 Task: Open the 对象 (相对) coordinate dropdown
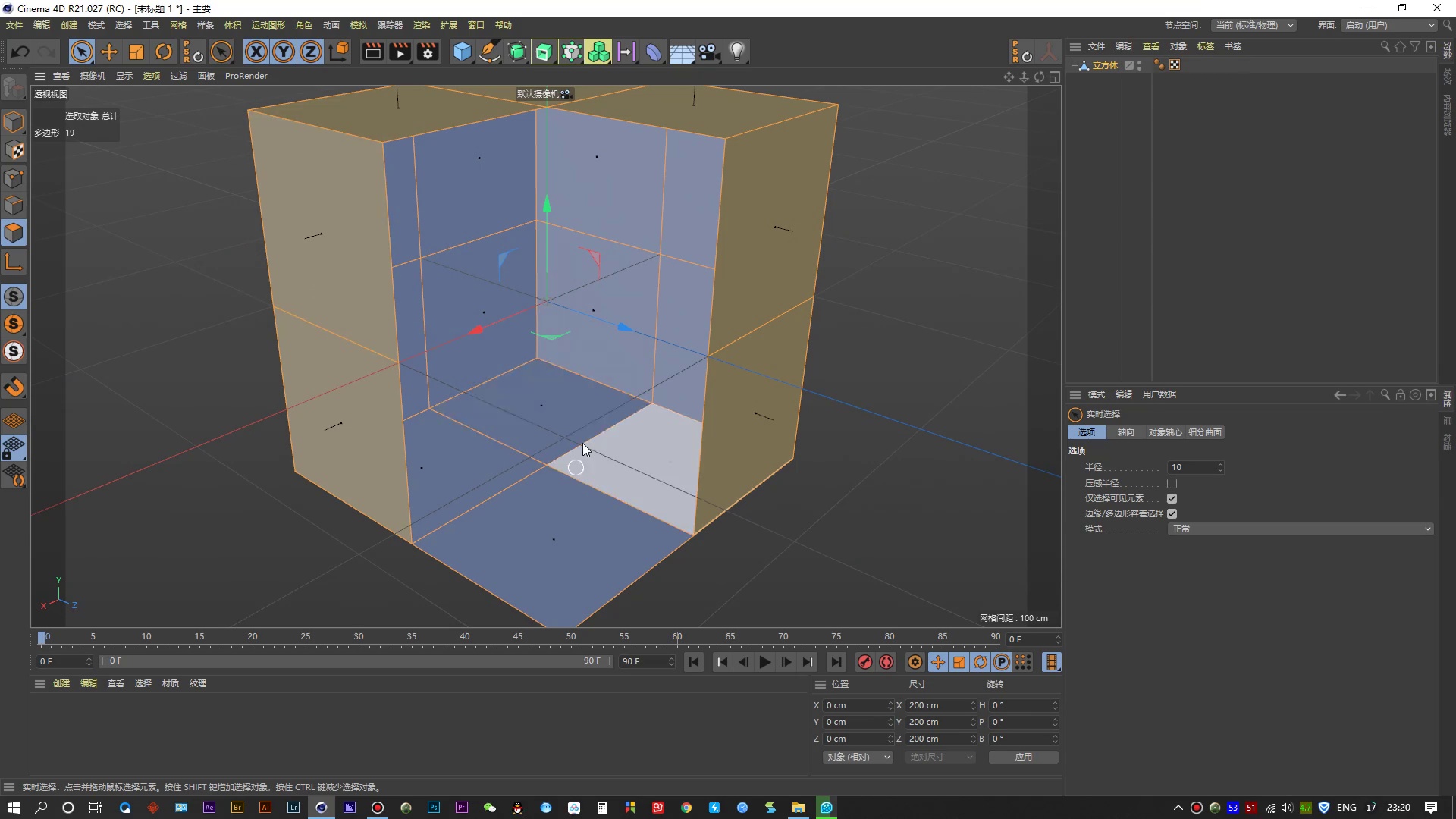(x=858, y=757)
